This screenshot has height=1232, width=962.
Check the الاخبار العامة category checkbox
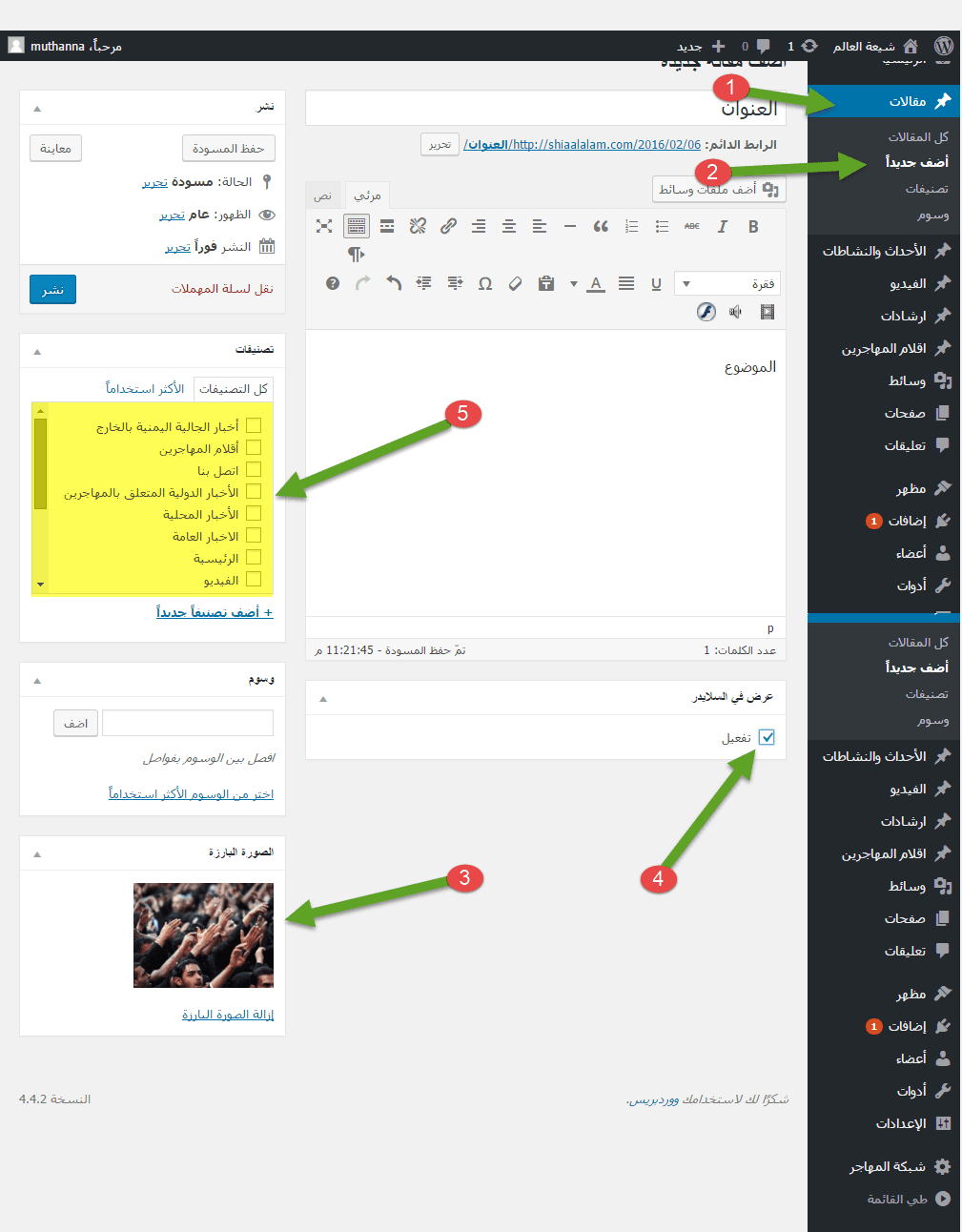coord(254,535)
